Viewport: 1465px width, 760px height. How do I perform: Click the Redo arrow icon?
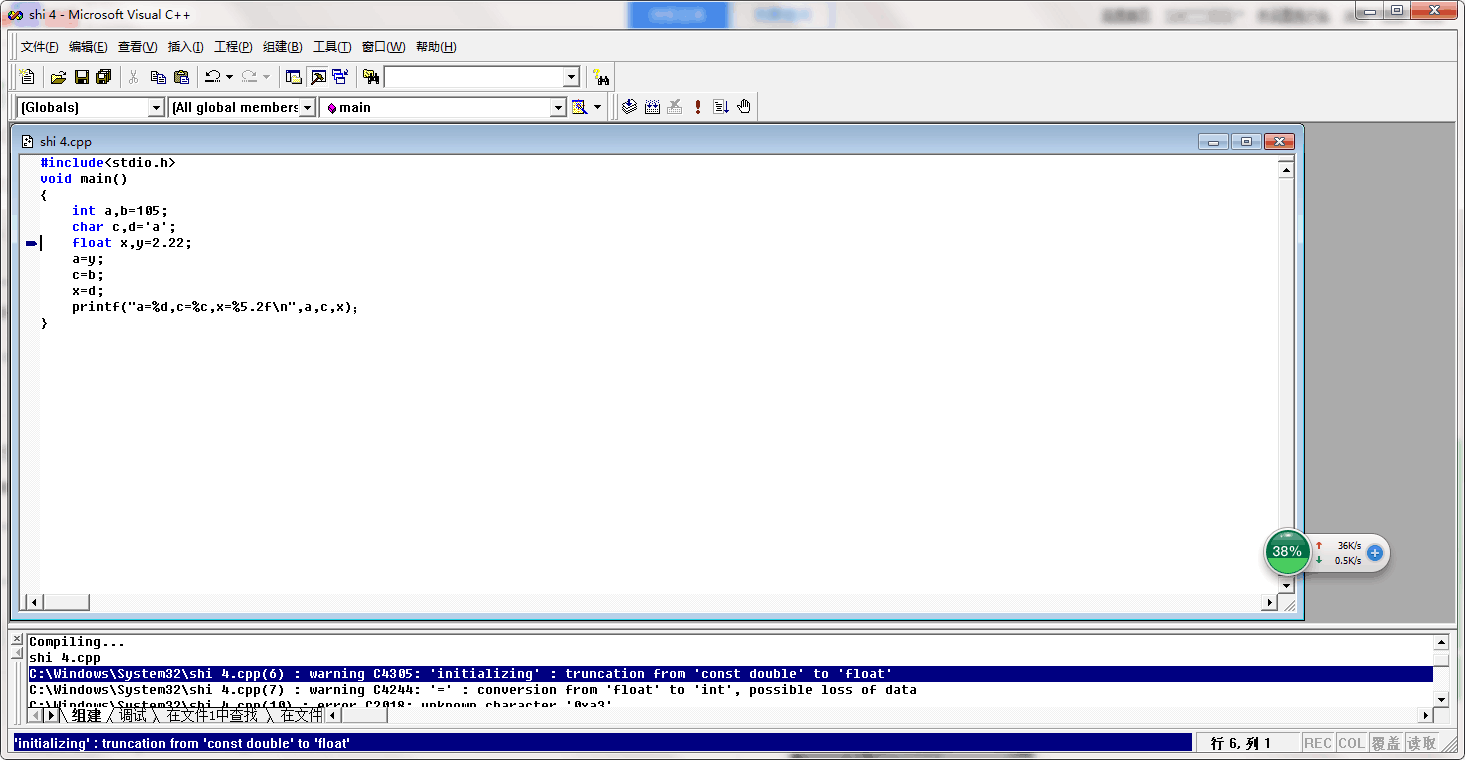[x=249, y=77]
